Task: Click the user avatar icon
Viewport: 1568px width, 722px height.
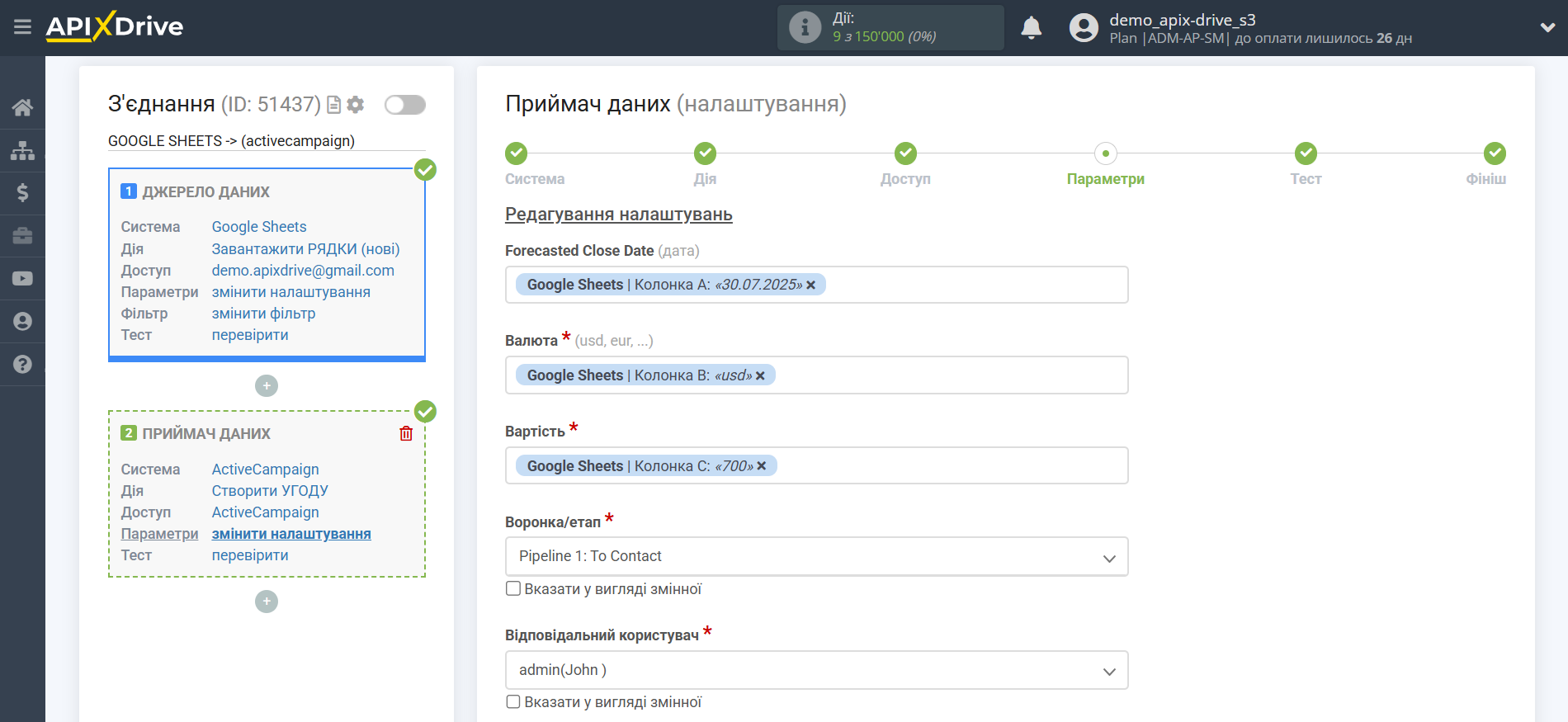Action: click(x=1084, y=27)
